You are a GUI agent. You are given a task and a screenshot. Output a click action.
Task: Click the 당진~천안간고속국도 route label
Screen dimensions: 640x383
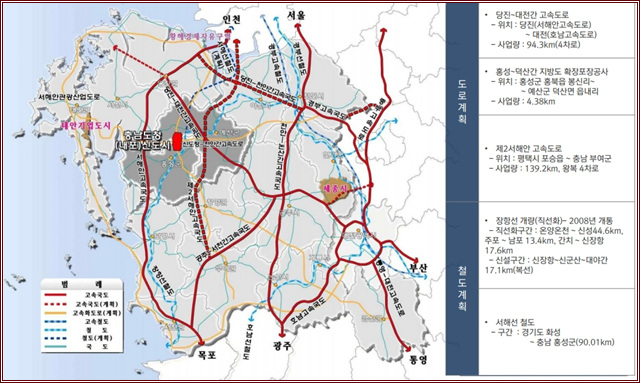pyautogui.click(x=267, y=88)
